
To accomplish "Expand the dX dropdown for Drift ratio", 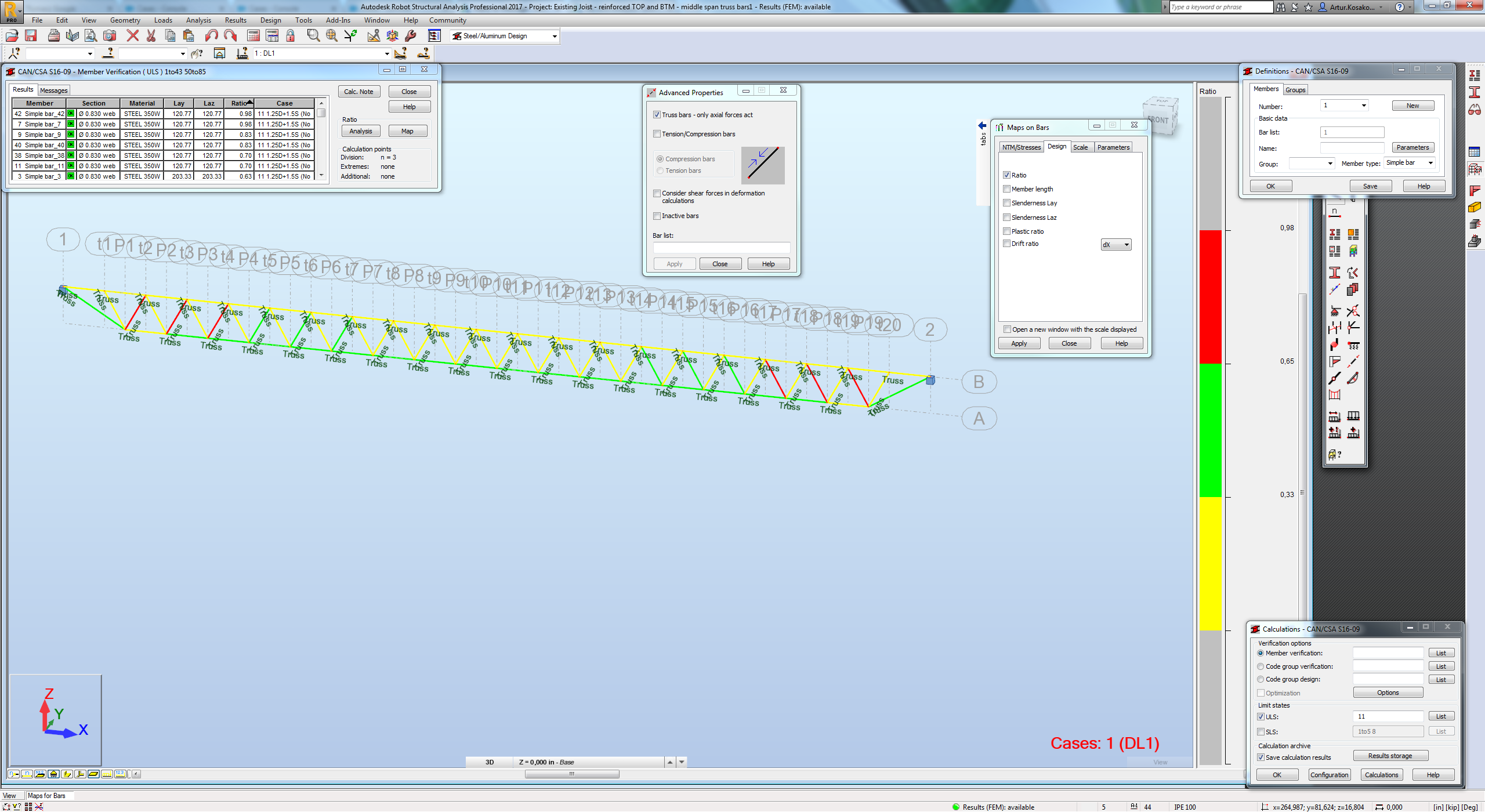I will (1125, 244).
